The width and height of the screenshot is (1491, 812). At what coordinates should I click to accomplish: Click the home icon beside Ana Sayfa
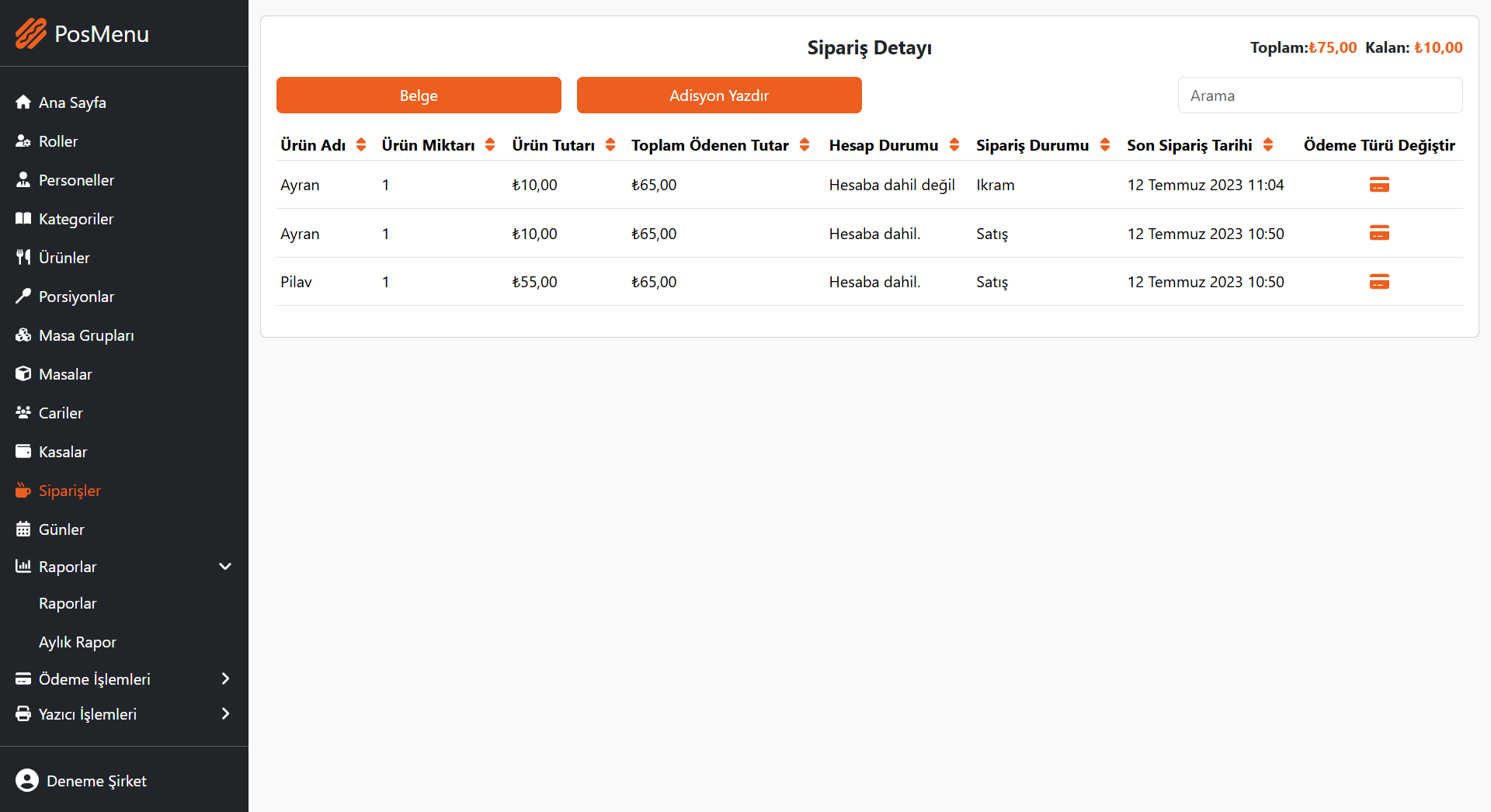click(x=23, y=102)
